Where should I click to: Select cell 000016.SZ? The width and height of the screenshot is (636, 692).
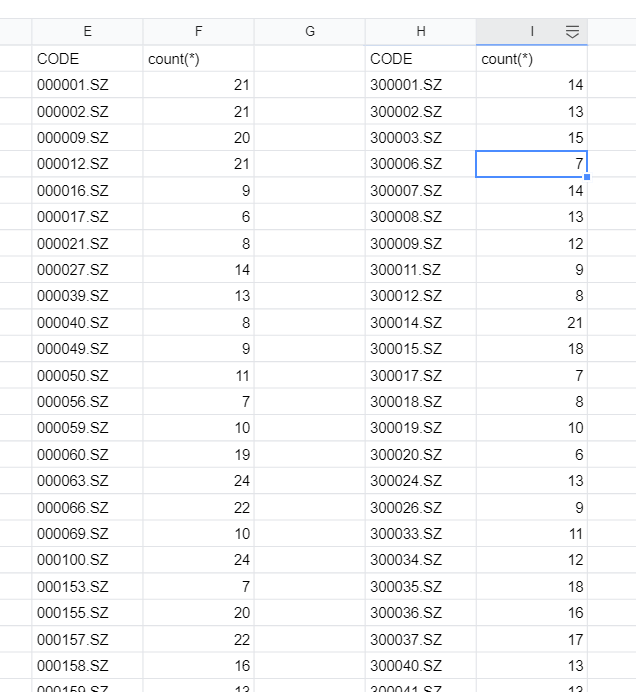(x=87, y=191)
